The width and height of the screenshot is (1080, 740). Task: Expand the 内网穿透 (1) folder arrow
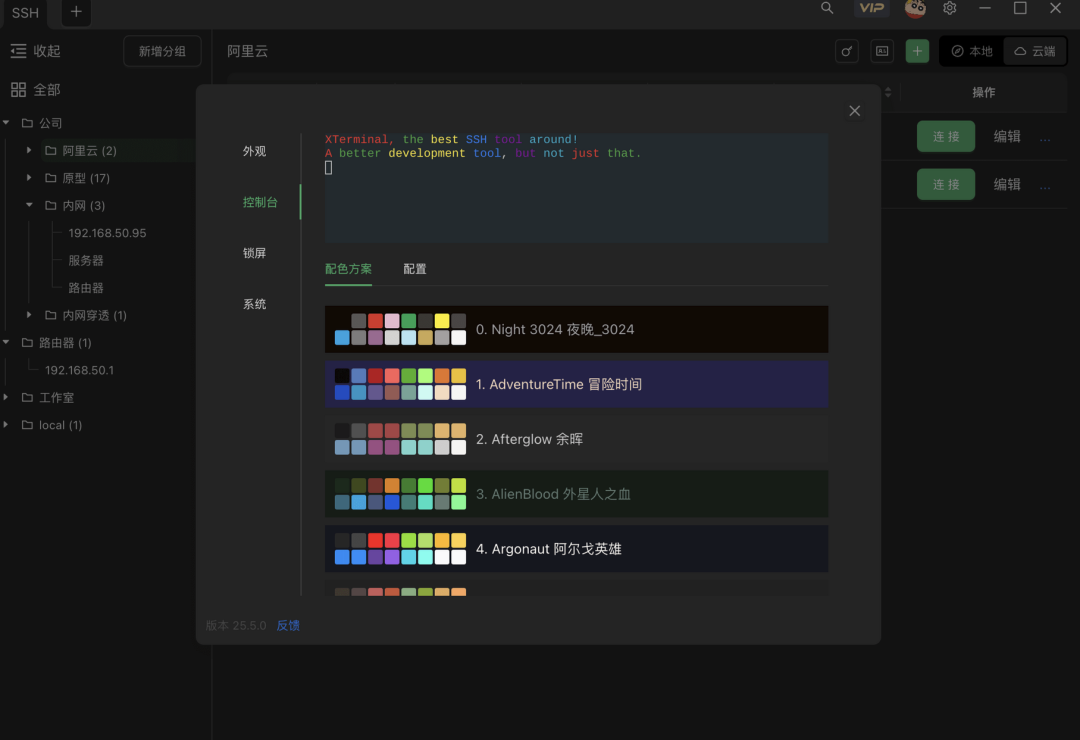coord(29,314)
